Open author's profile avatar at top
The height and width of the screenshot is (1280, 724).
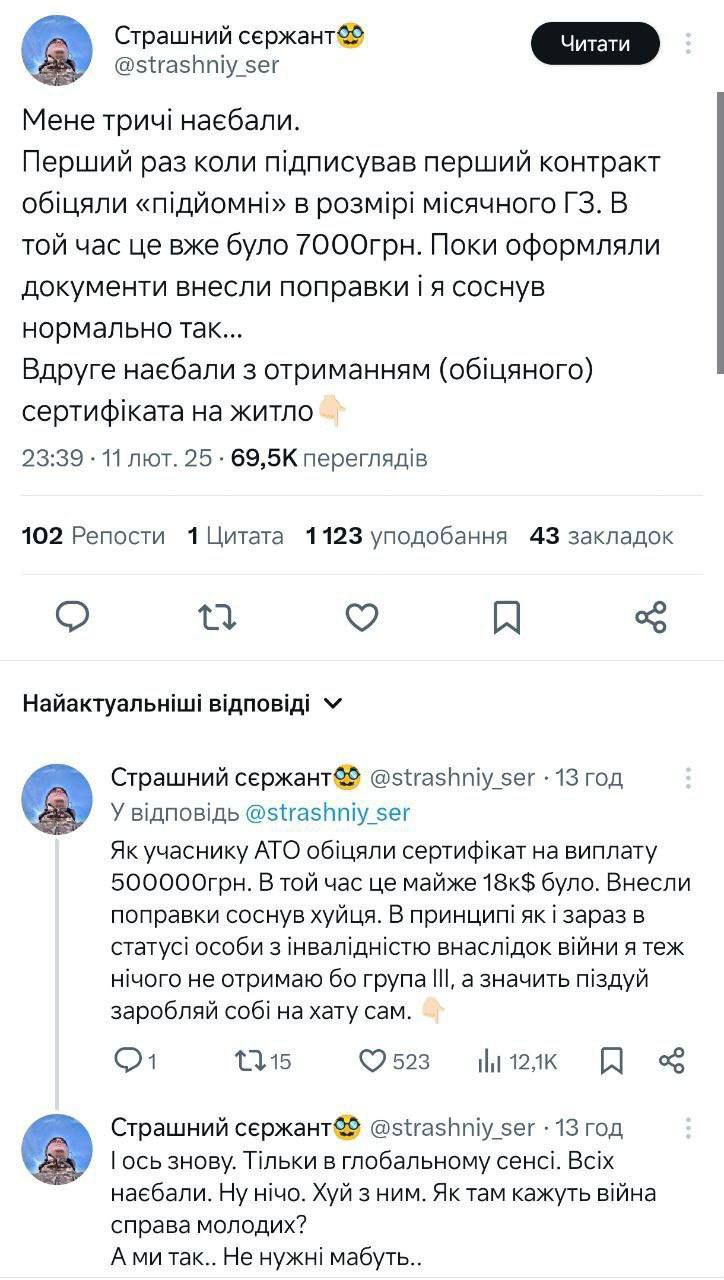[57, 51]
